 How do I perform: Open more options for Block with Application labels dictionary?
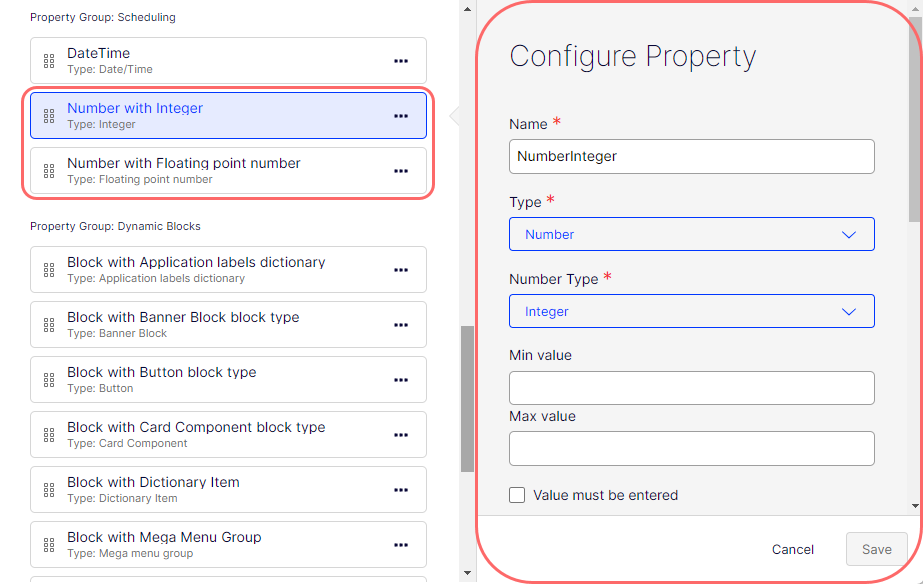pos(401,270)
